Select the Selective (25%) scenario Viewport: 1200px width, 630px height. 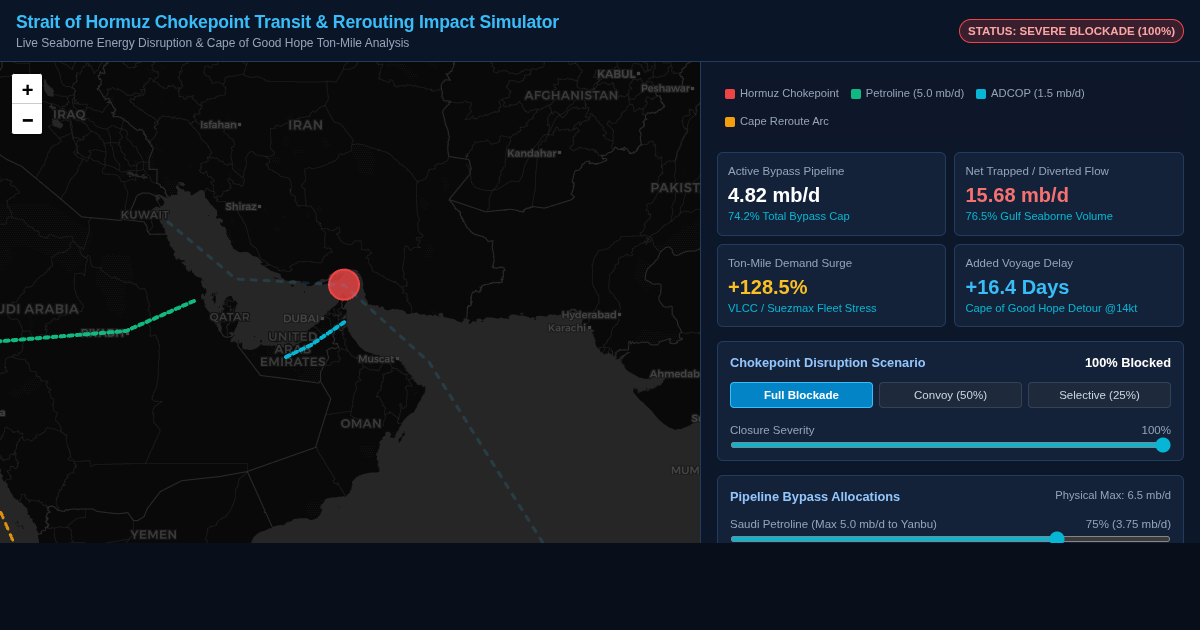click(x=1099, y=395)
